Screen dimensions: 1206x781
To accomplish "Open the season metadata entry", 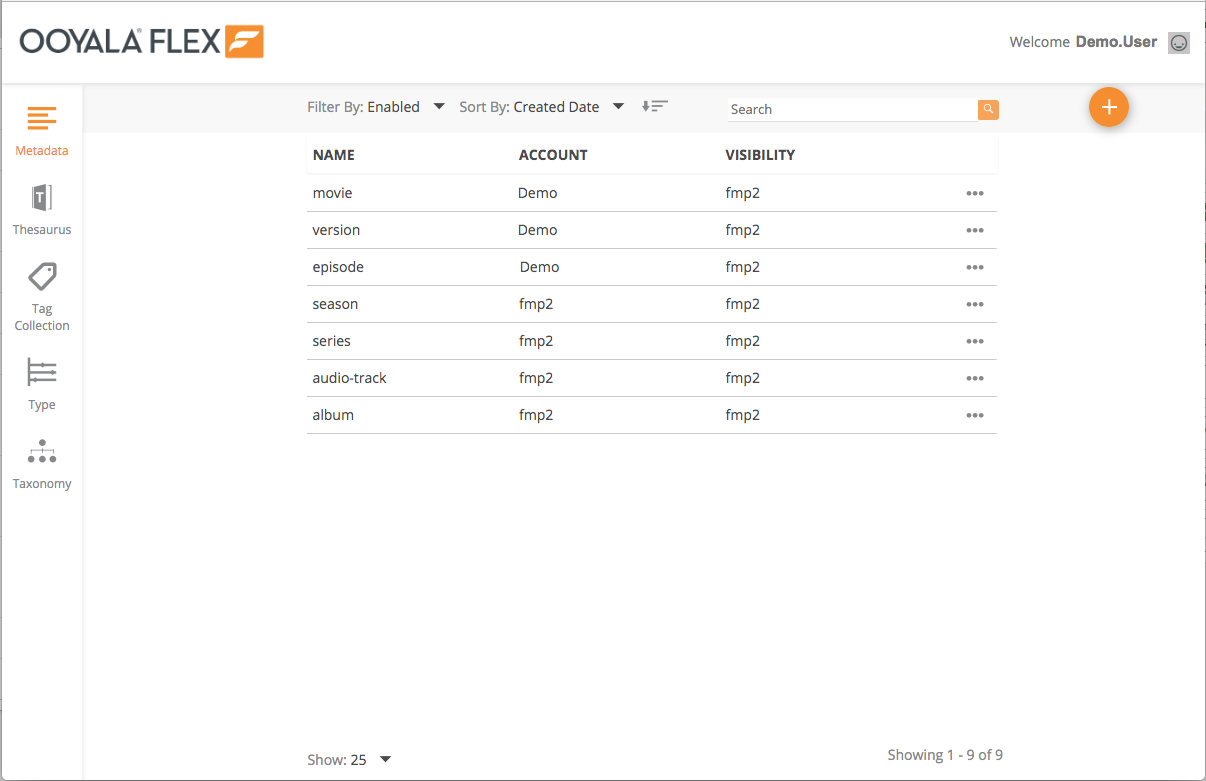I will [x=335, y=304].
